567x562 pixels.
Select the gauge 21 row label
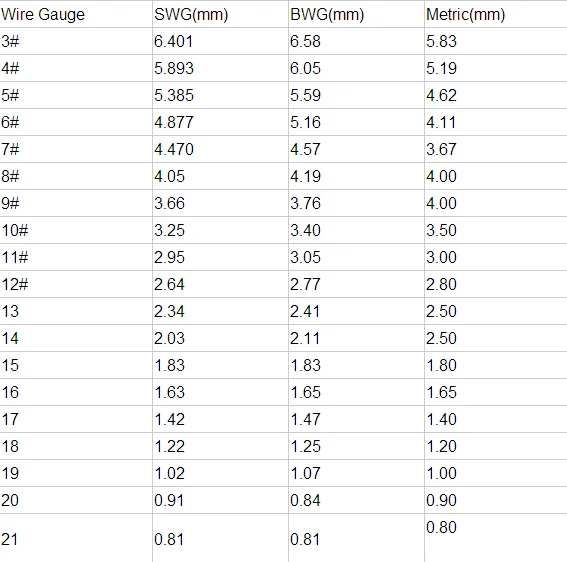point(10,539)
